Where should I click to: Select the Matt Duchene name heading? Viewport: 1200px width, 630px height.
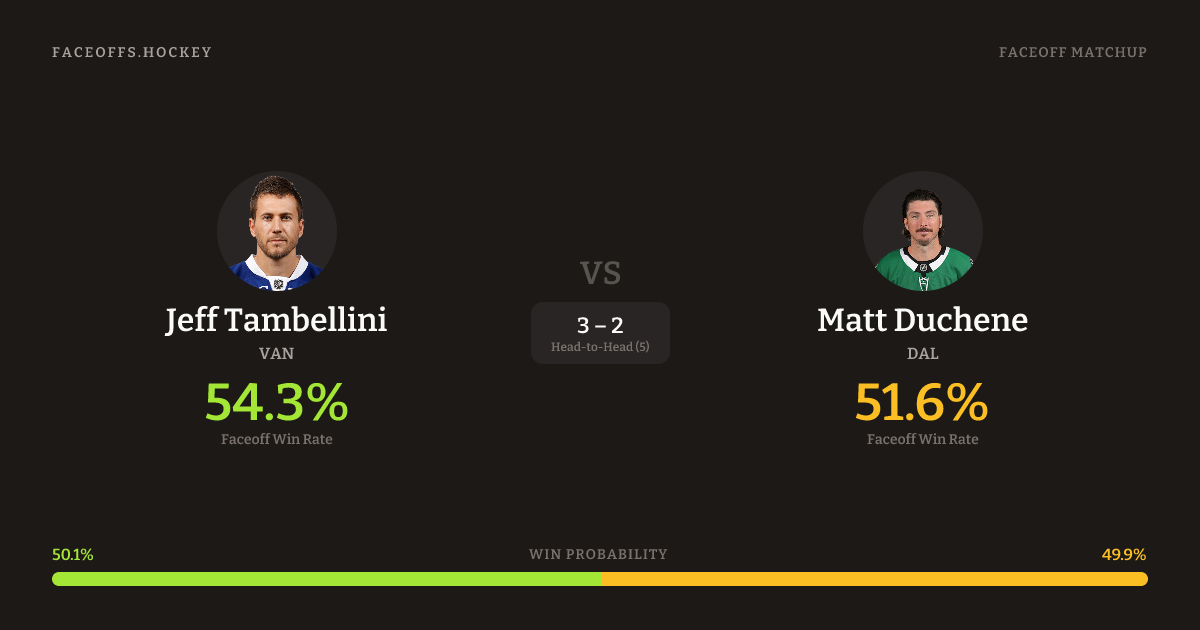coord(922,321)
